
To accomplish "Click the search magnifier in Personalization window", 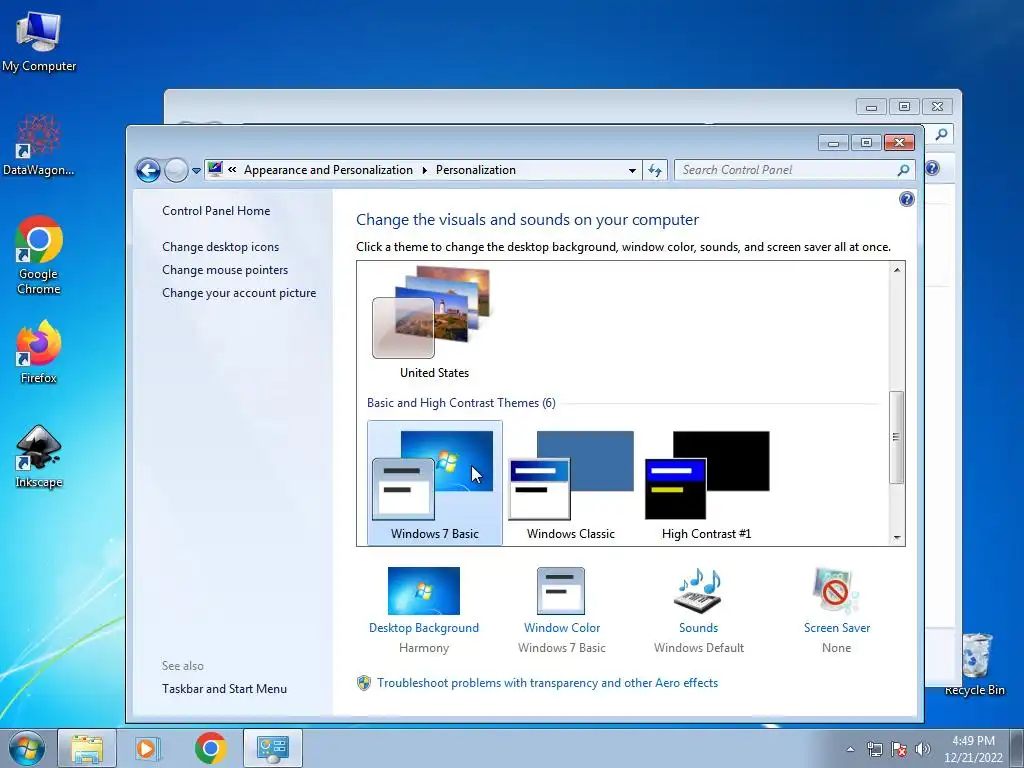I will [904, 170].
